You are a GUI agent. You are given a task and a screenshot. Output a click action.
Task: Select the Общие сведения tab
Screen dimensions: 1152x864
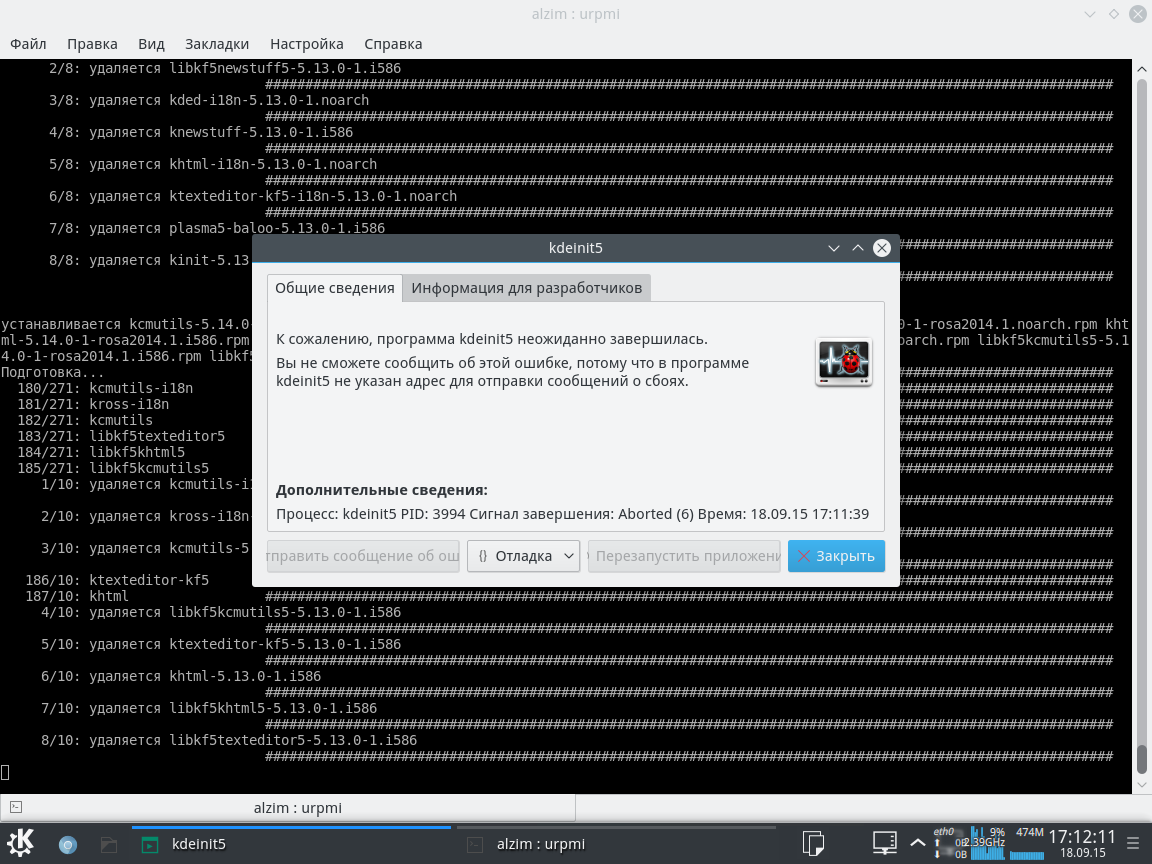334,288
